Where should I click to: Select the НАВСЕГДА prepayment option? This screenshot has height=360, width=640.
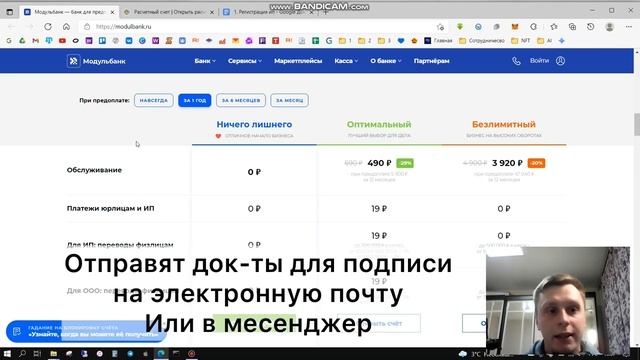coord(154,100)
